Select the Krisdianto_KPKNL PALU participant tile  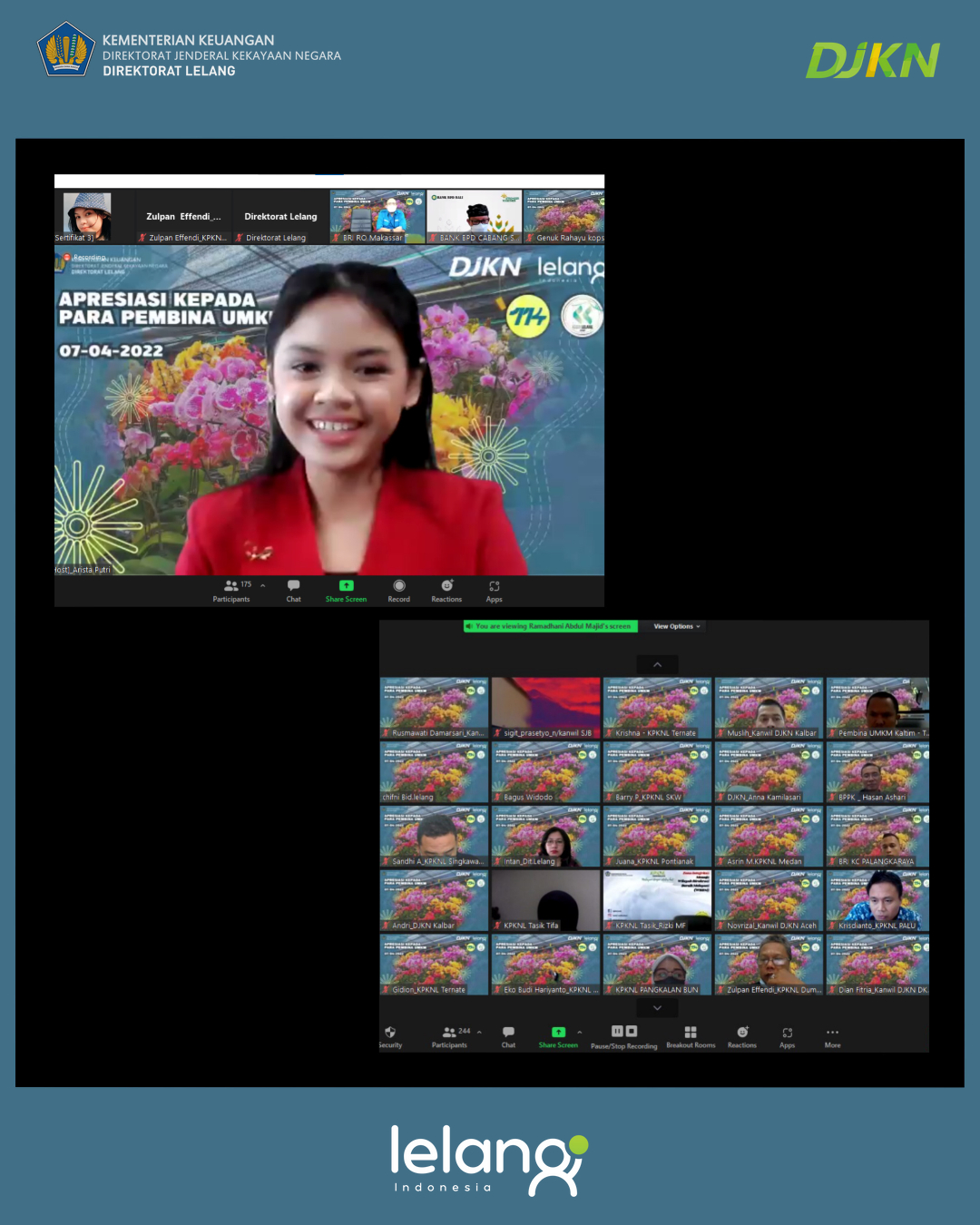pyautogui.click(x=877, y=901)
